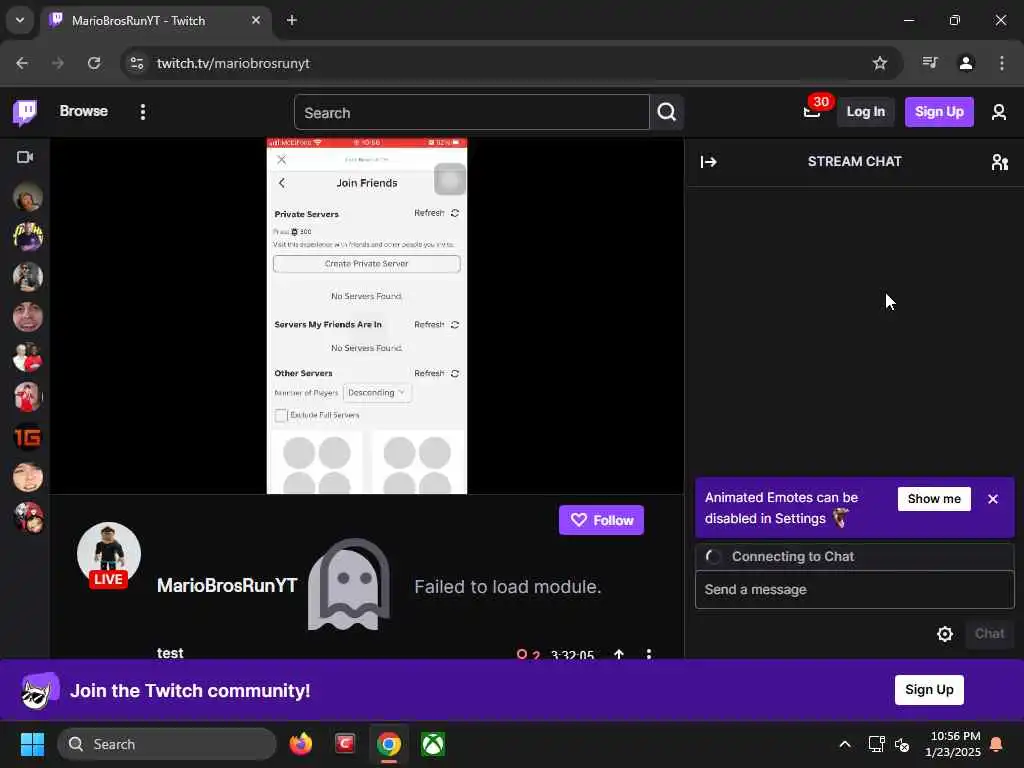This screenshot has width=1024, height=768.
Task: Close the MarioBrosRunYT tab
Action: point(256,20)
